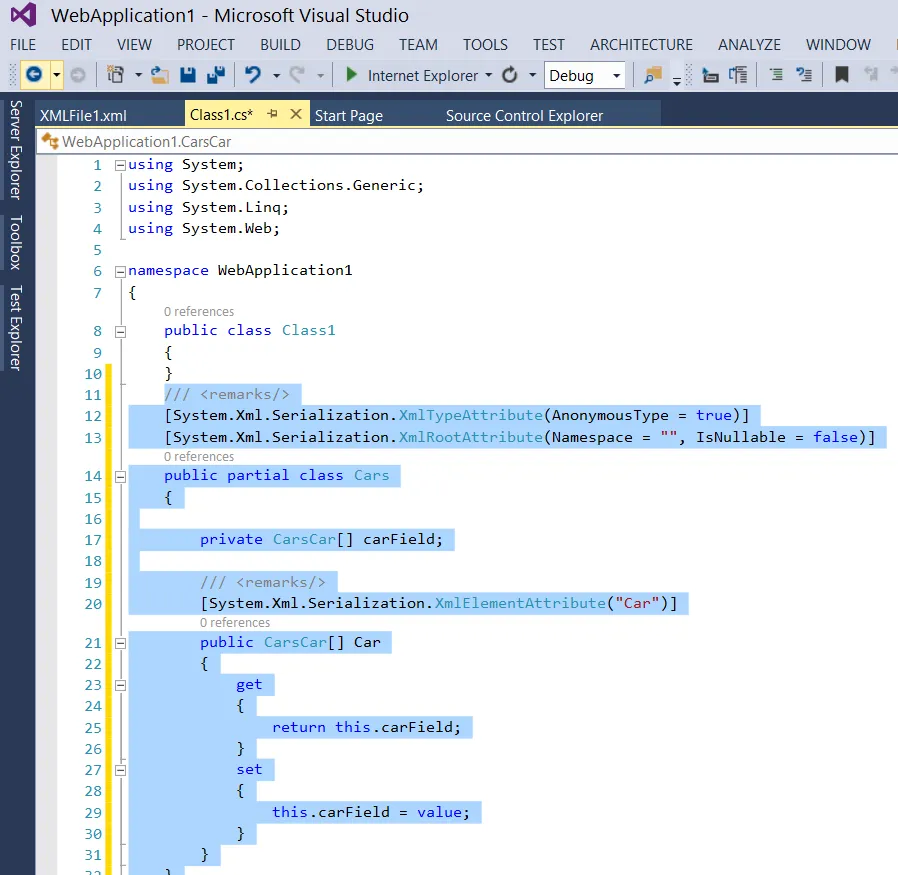This screenshot has height=875, width=898.
Task: Open the Debug configuration dropdown
Action: pyautogui.click(x=617, y=76)
